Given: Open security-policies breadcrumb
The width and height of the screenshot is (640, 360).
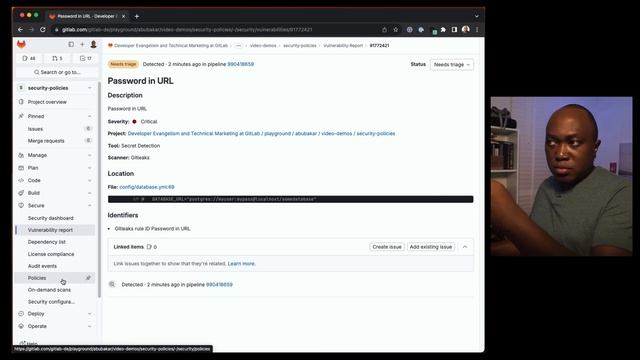Looking at the screenshot, I should click(300, 46).
